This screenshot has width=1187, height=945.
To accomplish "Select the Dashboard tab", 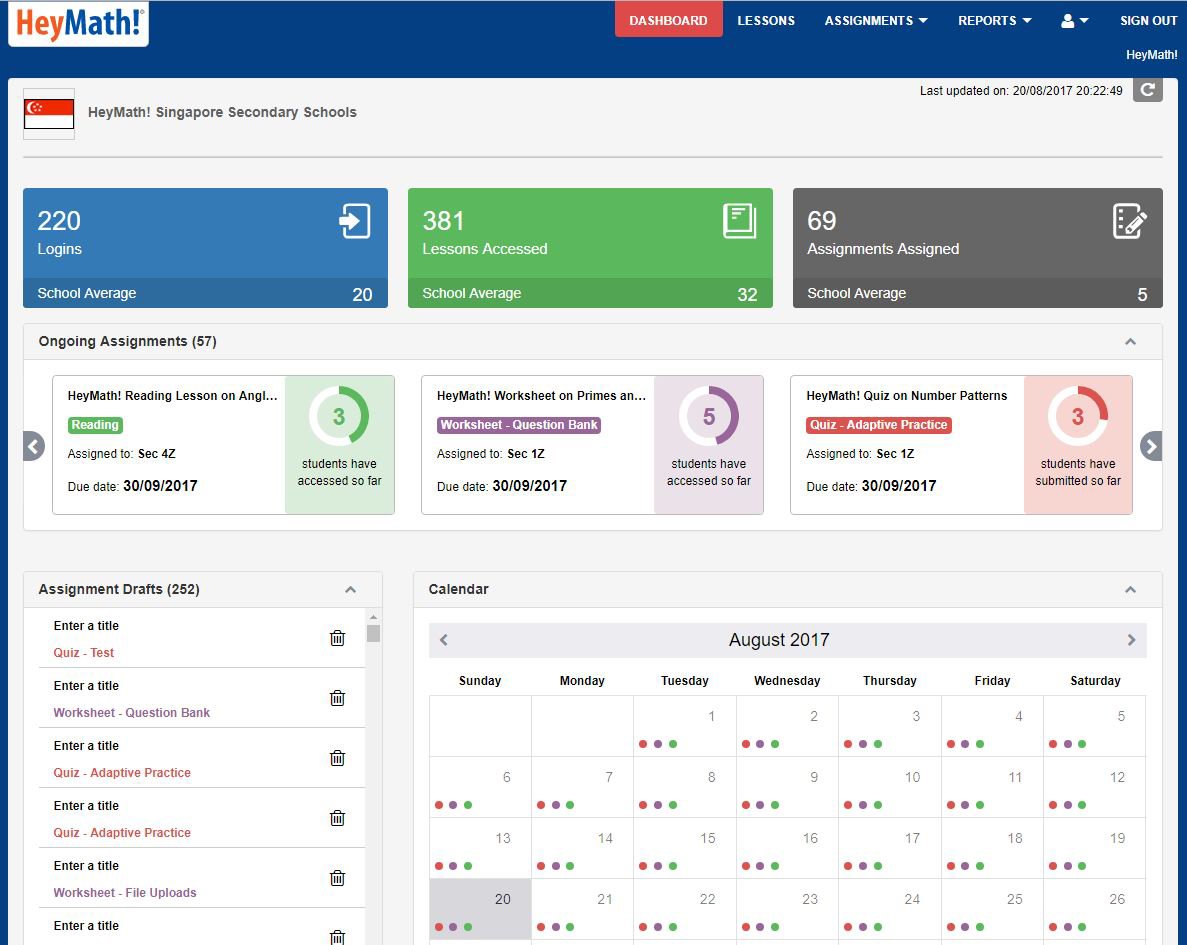I will pyautogui.click(x=668, y=20).
